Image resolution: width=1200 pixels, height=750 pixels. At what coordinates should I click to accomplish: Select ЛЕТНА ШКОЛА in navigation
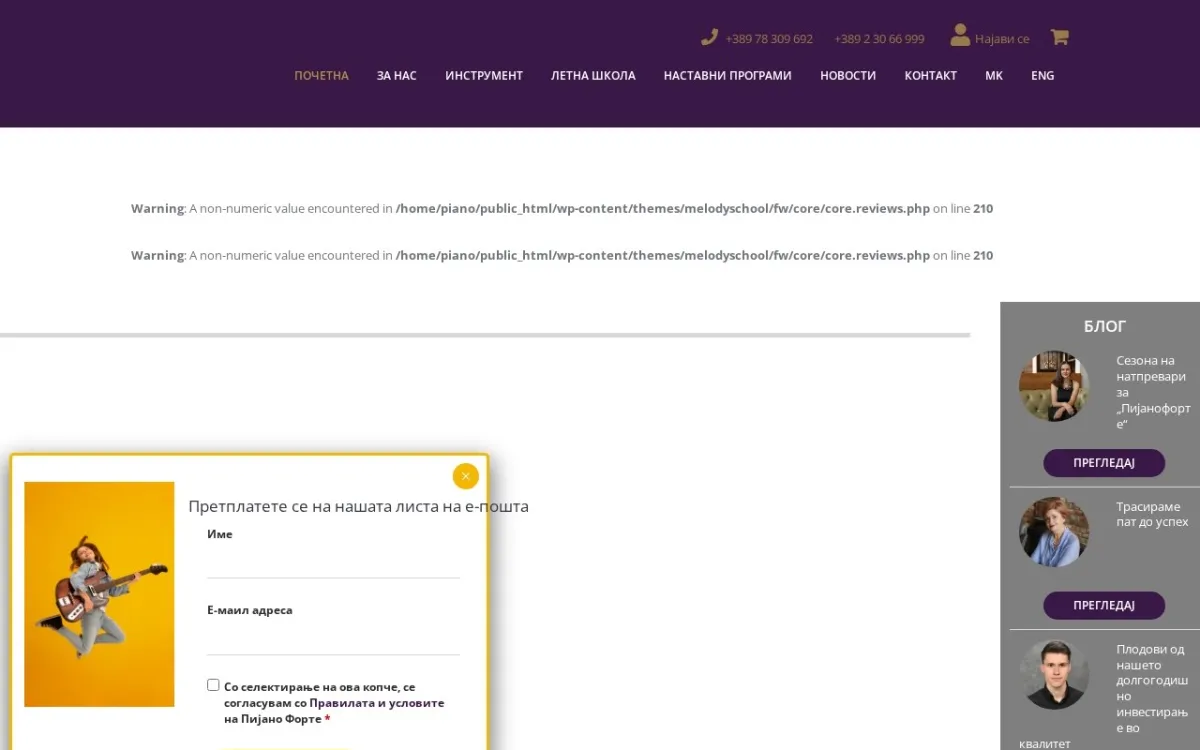point(593,76)
